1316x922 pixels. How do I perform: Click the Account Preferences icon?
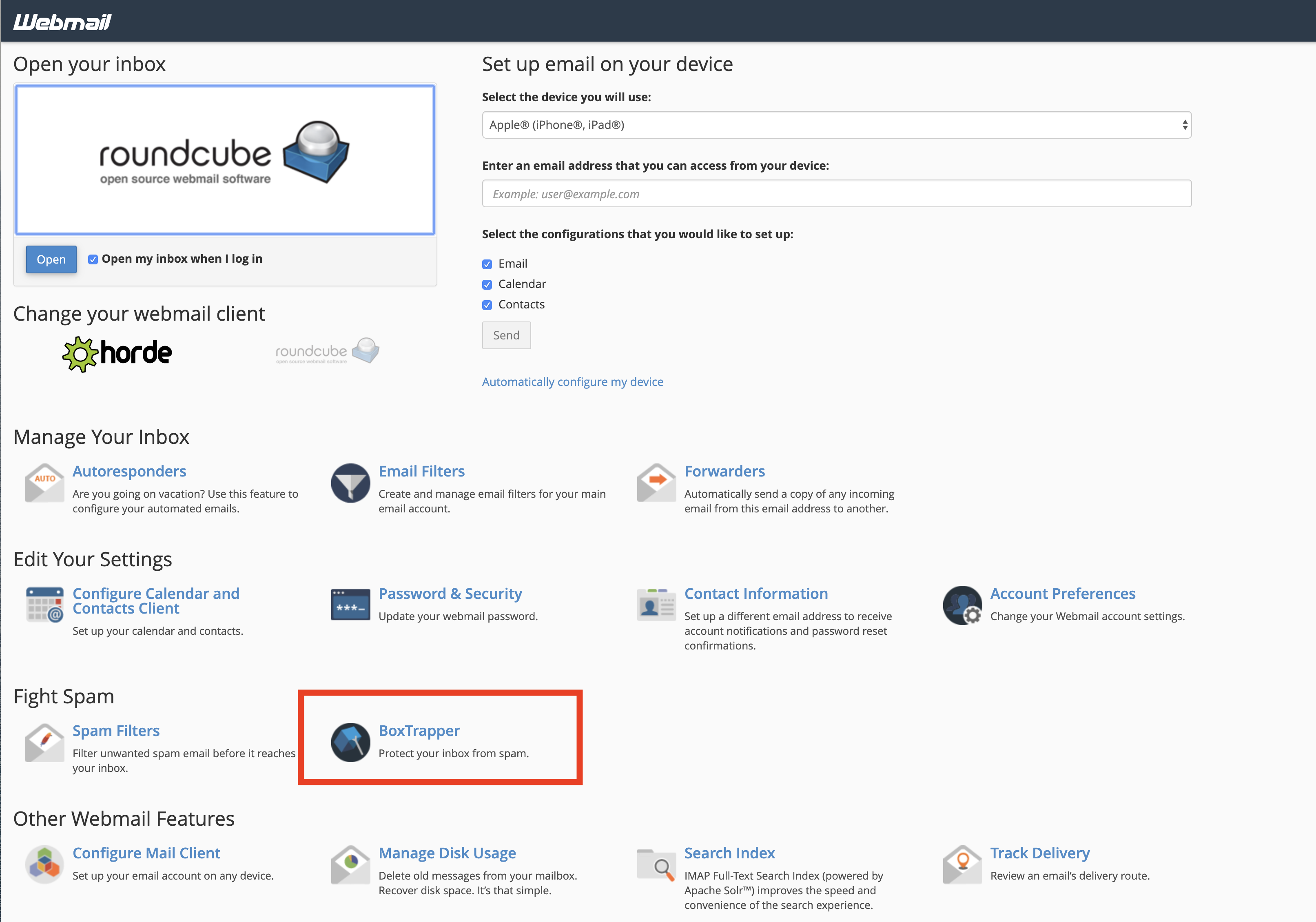(x=962, y=605)
